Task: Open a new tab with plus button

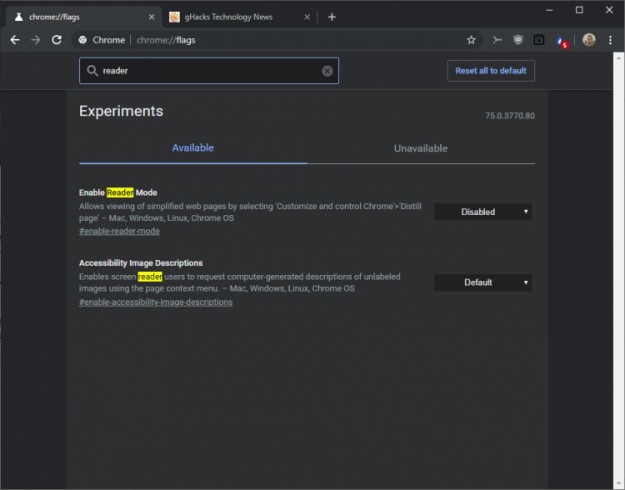Action: pos(332,17)
